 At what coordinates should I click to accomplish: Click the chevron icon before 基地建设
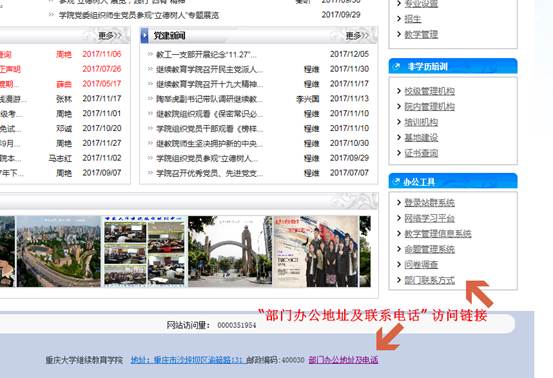pyautogui.click(x=399, y=137)
